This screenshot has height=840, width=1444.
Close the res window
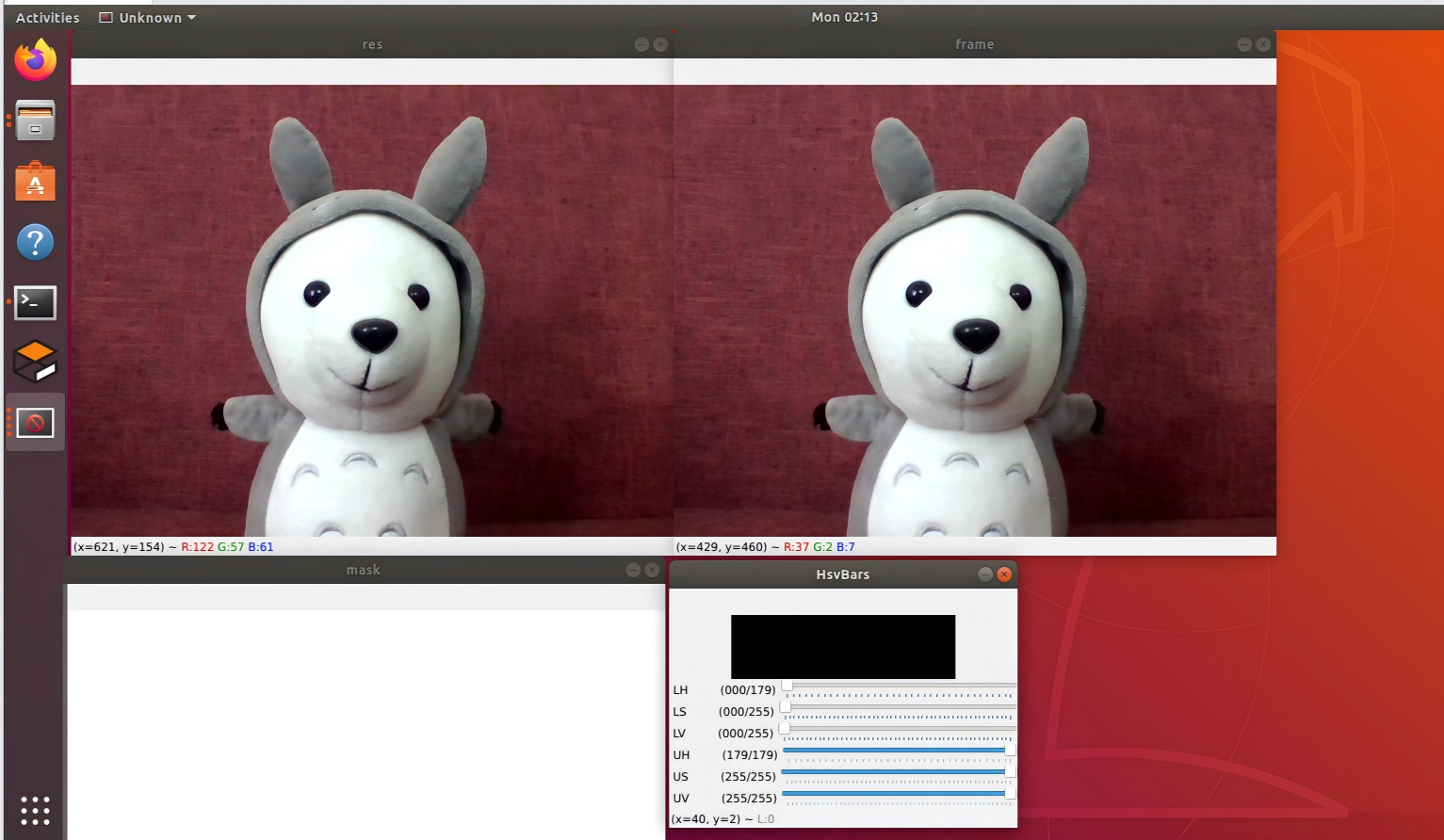pyautogui.click(x=660, y=44)
